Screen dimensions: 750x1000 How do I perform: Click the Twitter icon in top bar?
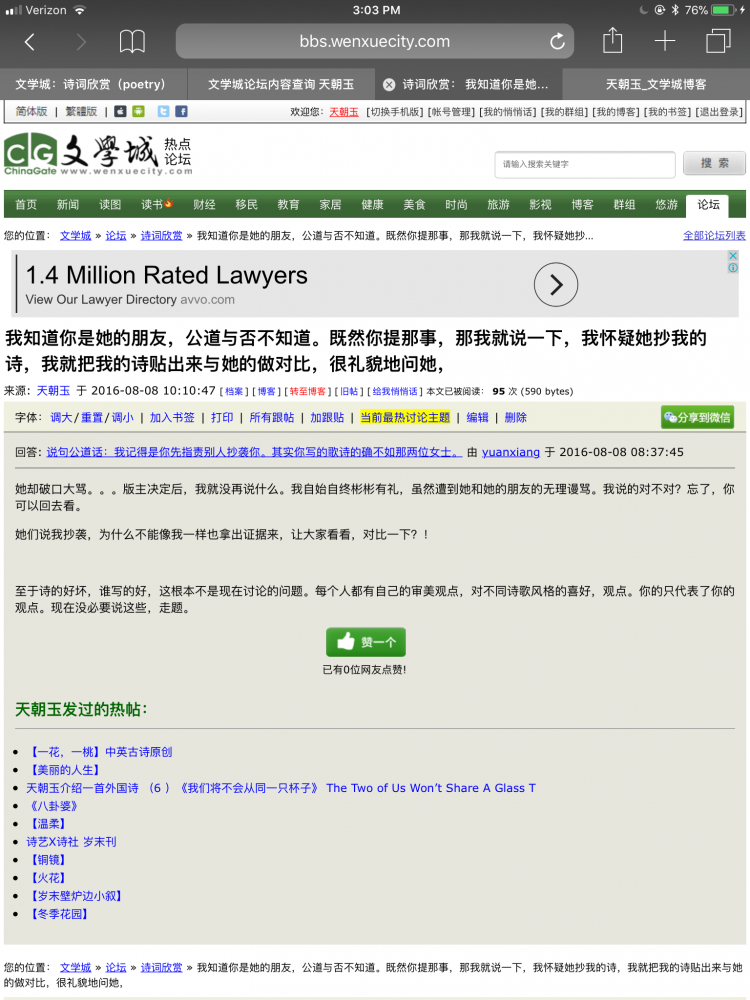[161, 112]
